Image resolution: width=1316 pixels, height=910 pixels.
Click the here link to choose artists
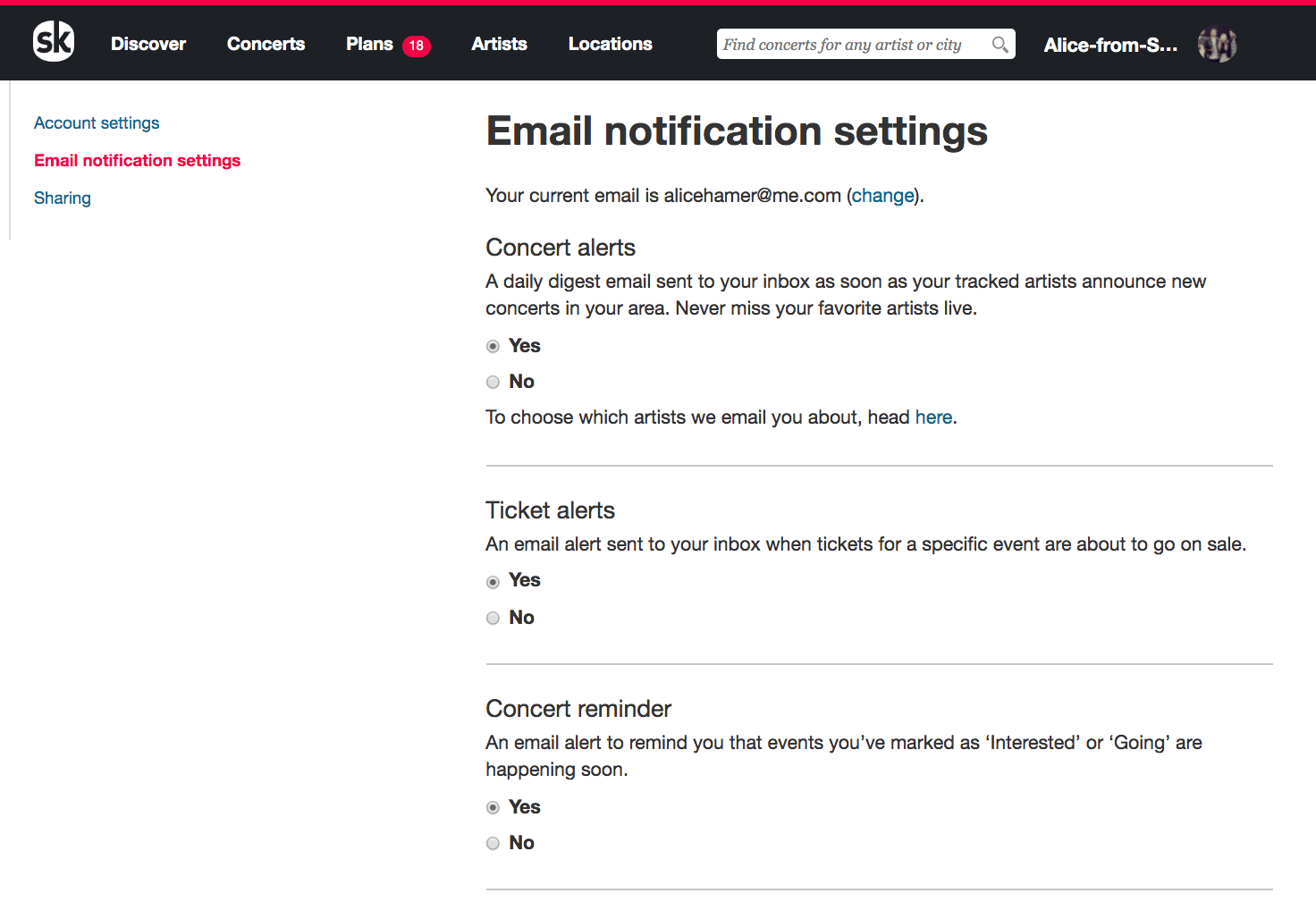point(933,417)
